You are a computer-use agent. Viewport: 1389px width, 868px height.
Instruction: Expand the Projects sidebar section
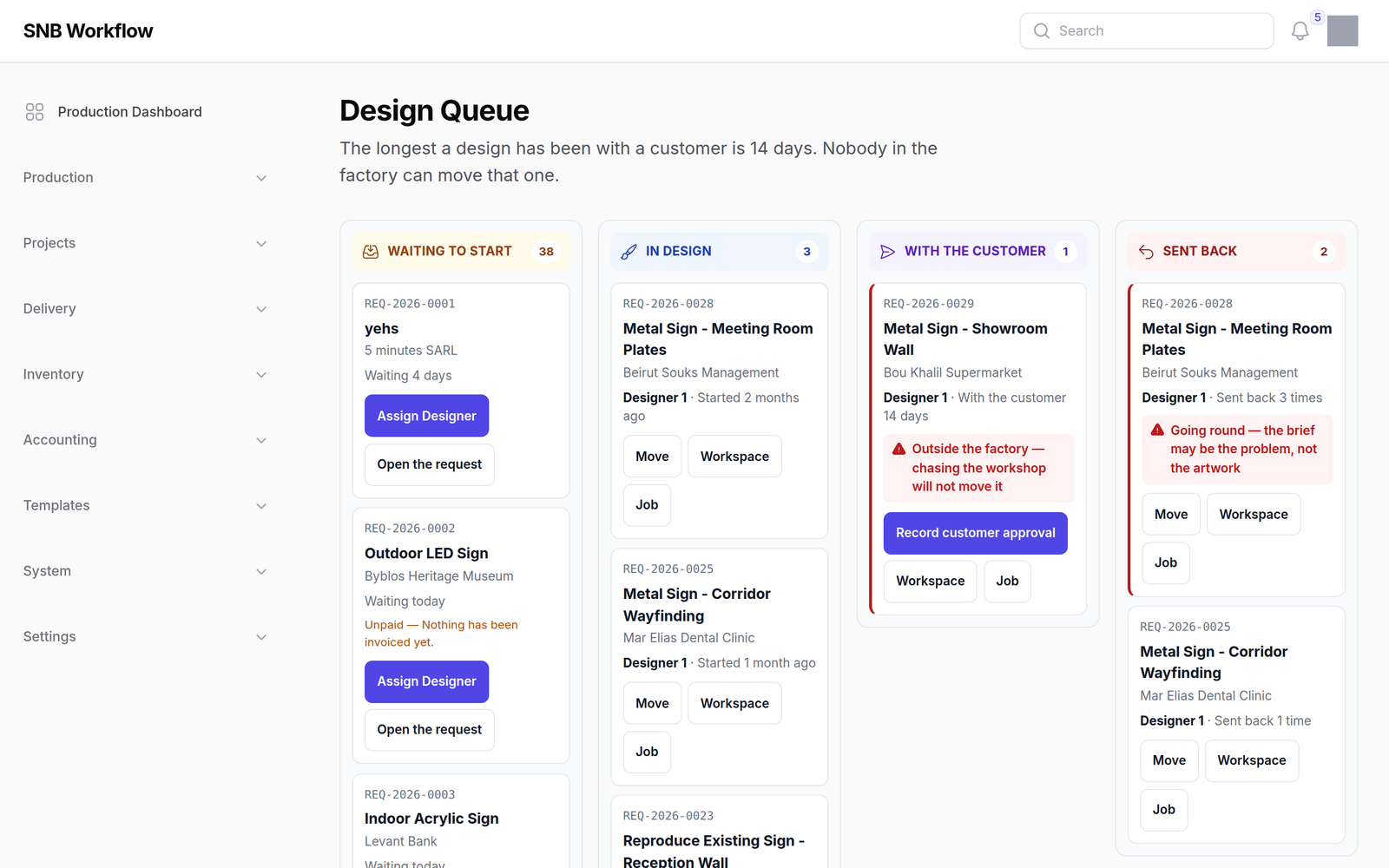pyautogui.click(x=145, y=243)
